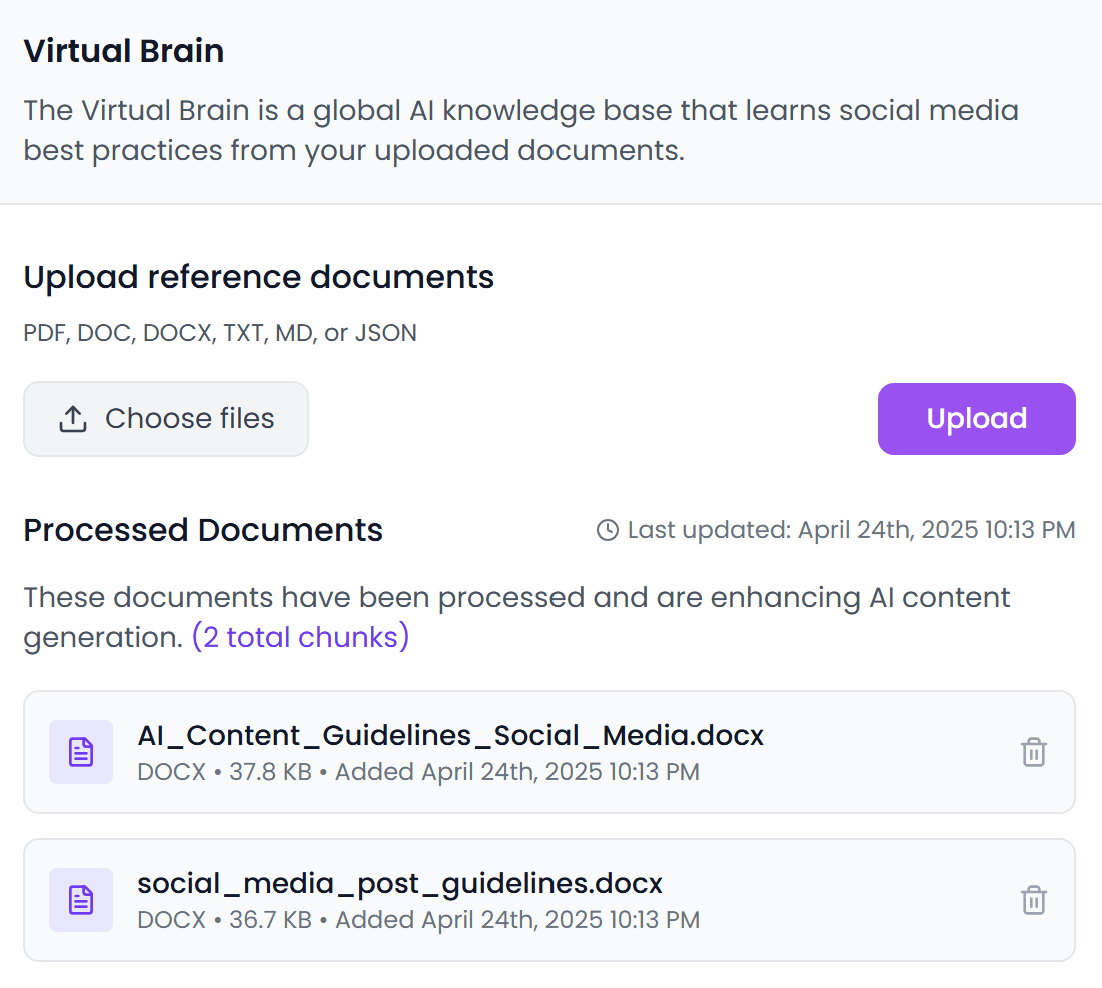Screen dimensions: 1102x988
Task: Click trash icon for social_media_post_guidelines.docx
Action: coord(1033,900)
